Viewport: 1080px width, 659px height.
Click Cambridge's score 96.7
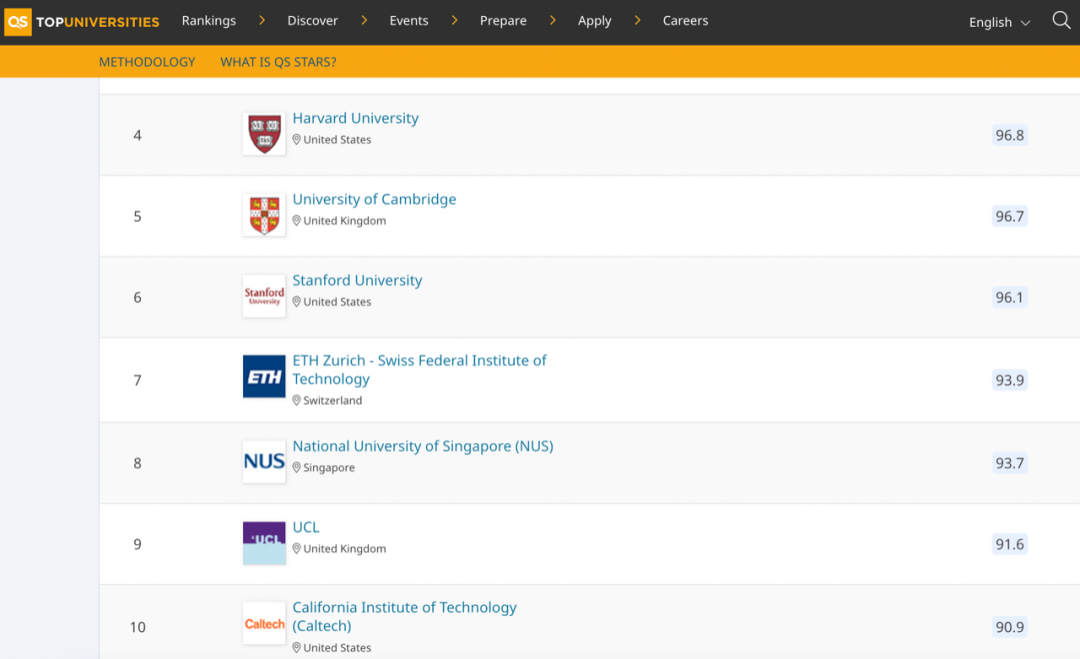click(x=1010, y=216)
